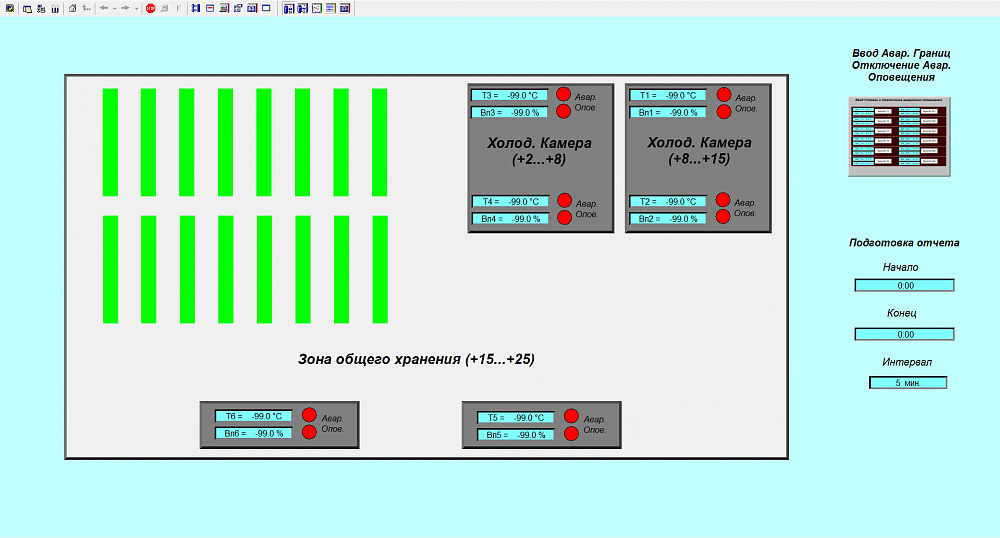Open the dropdown arrow next to the back button

[x=115, y=9]
